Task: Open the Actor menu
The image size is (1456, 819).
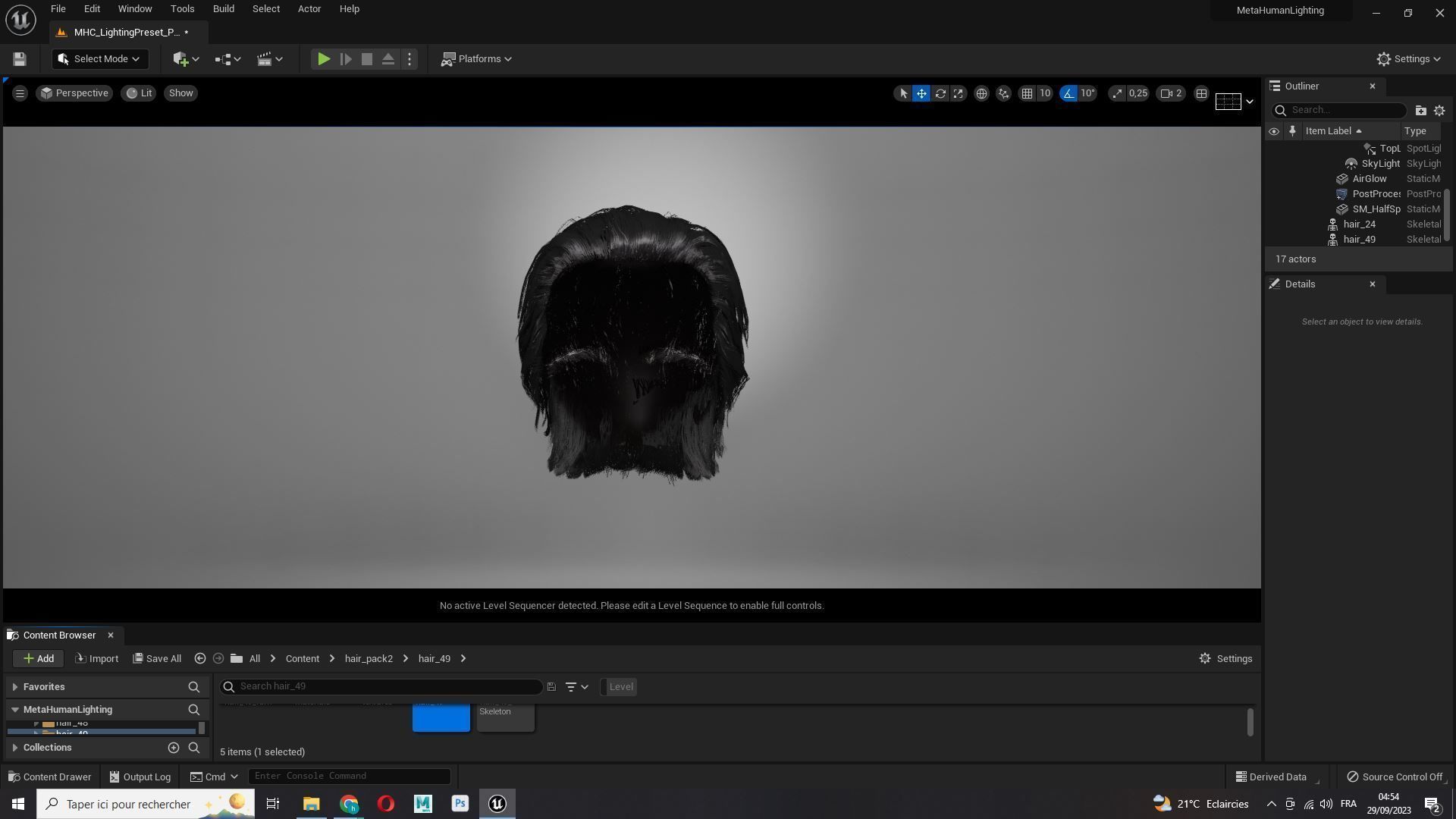Action: point(309,9)
